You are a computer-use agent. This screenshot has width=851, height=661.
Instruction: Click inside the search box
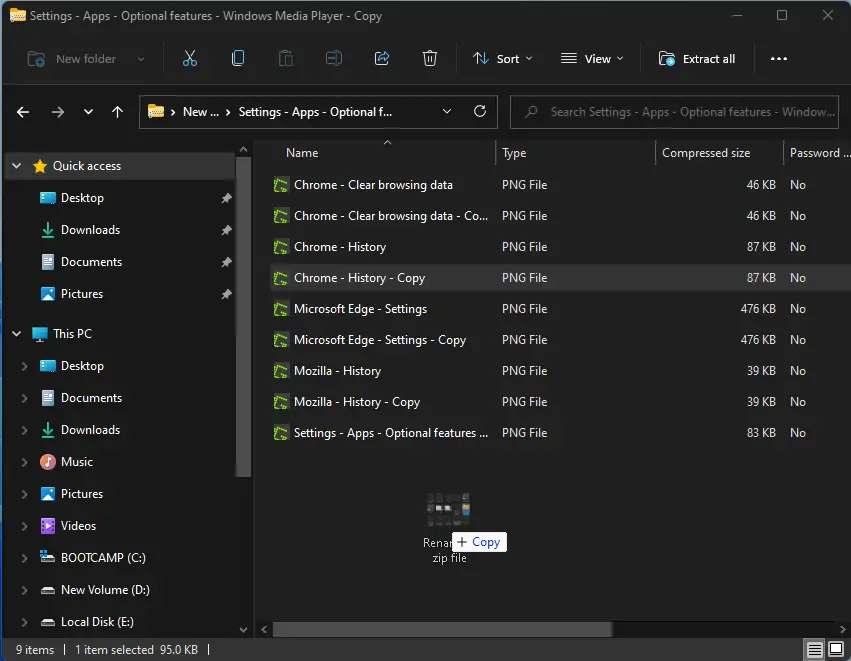tap(674, 112)
